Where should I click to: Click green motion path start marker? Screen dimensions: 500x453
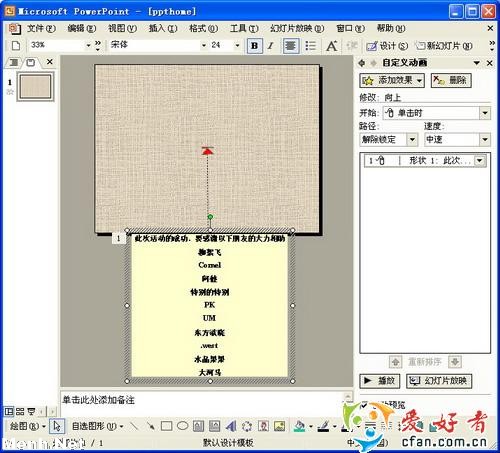pyautogui.click(x=210, y=217)
